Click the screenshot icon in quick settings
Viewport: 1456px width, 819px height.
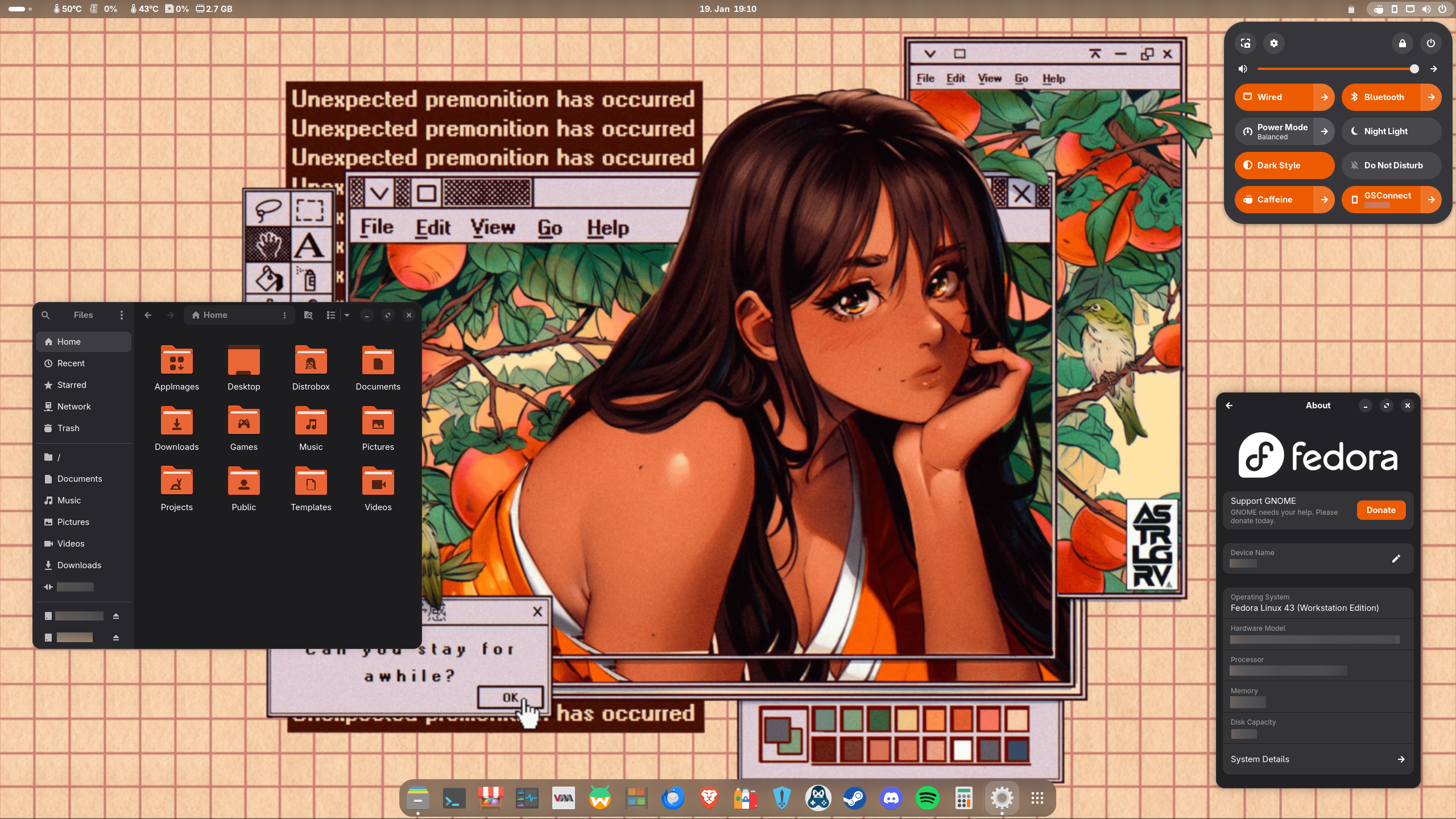1246,43
